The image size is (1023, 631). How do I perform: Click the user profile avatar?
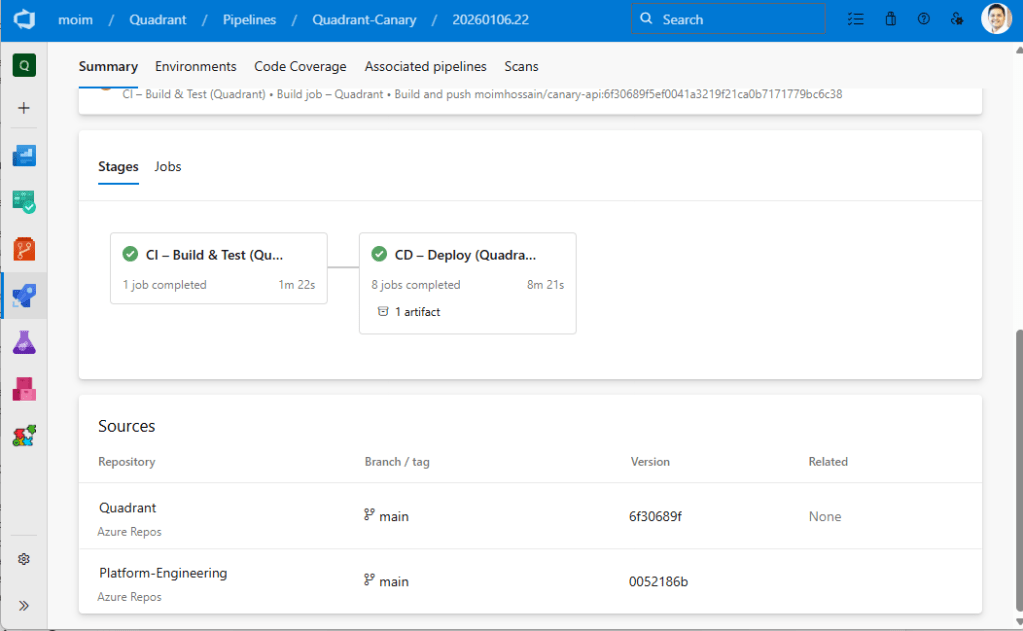pos(996,19)
